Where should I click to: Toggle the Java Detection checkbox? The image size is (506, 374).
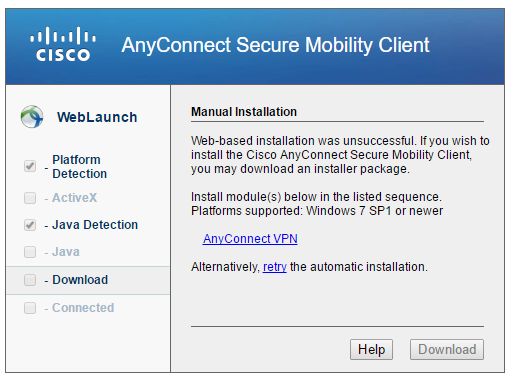pyautogui.click(x=30, y=225)
